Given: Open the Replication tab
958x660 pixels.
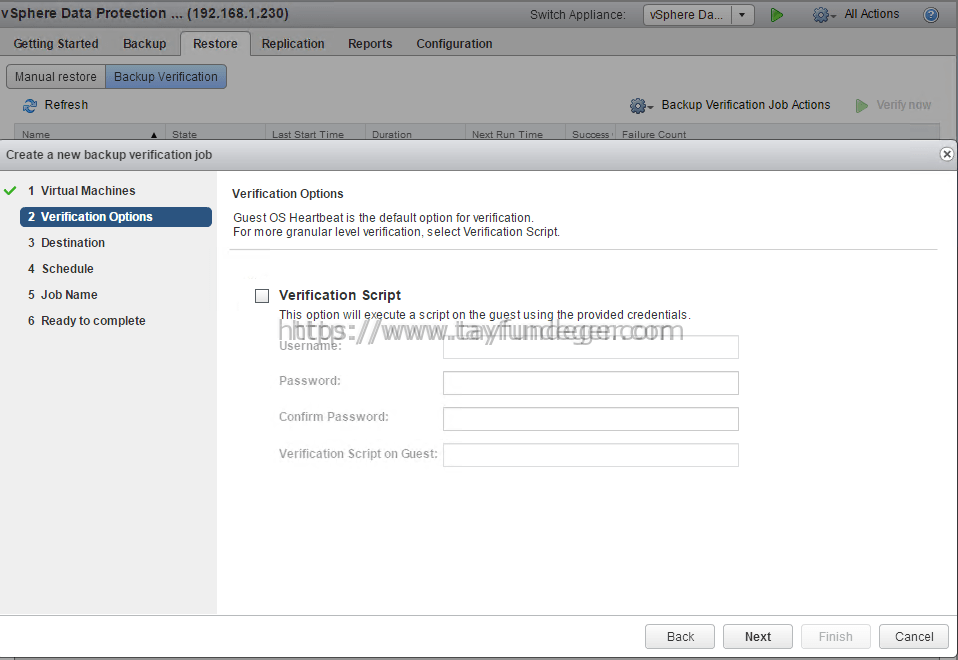Looking at the screenshot, I should pyautogui.click(x=293, y=44).
